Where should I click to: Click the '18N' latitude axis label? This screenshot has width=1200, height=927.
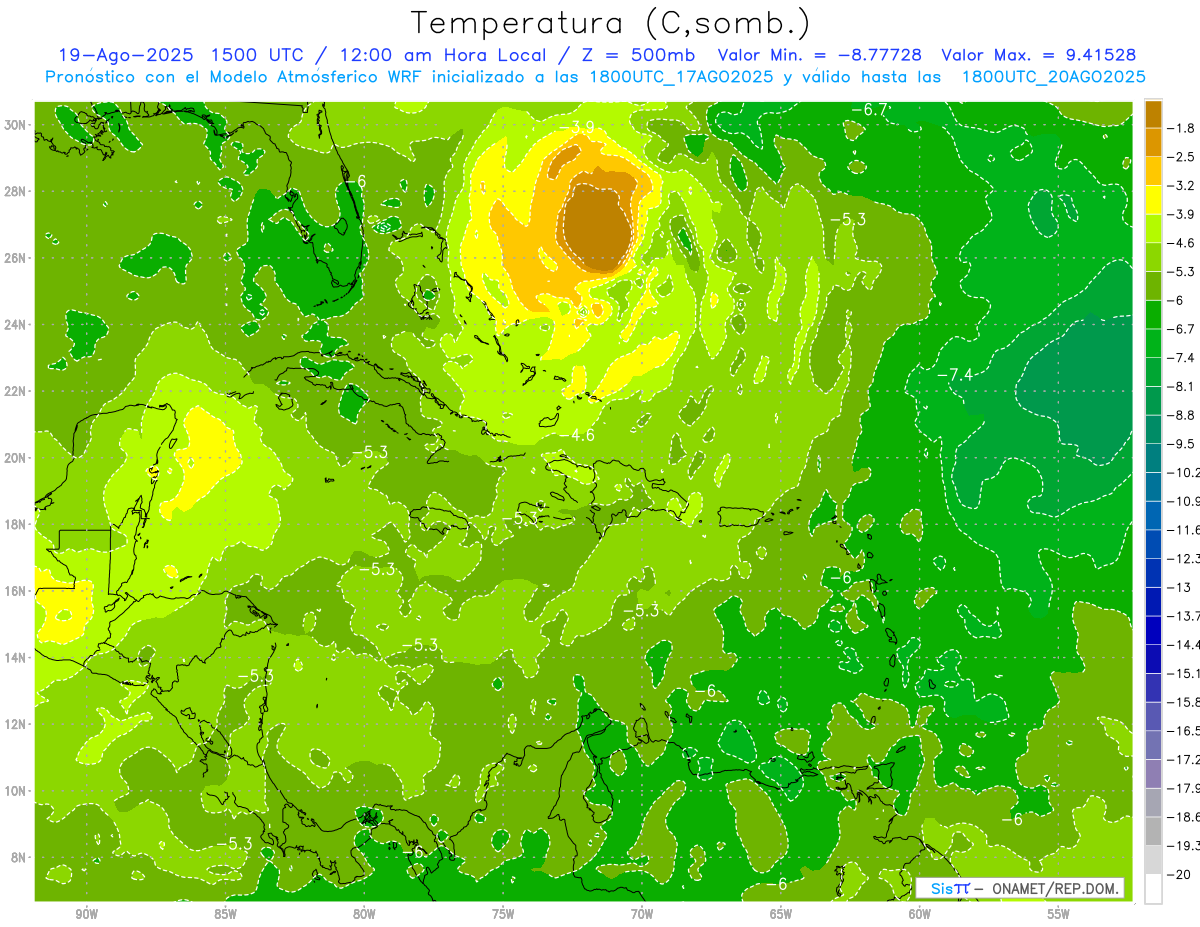[x=14, y=524]
